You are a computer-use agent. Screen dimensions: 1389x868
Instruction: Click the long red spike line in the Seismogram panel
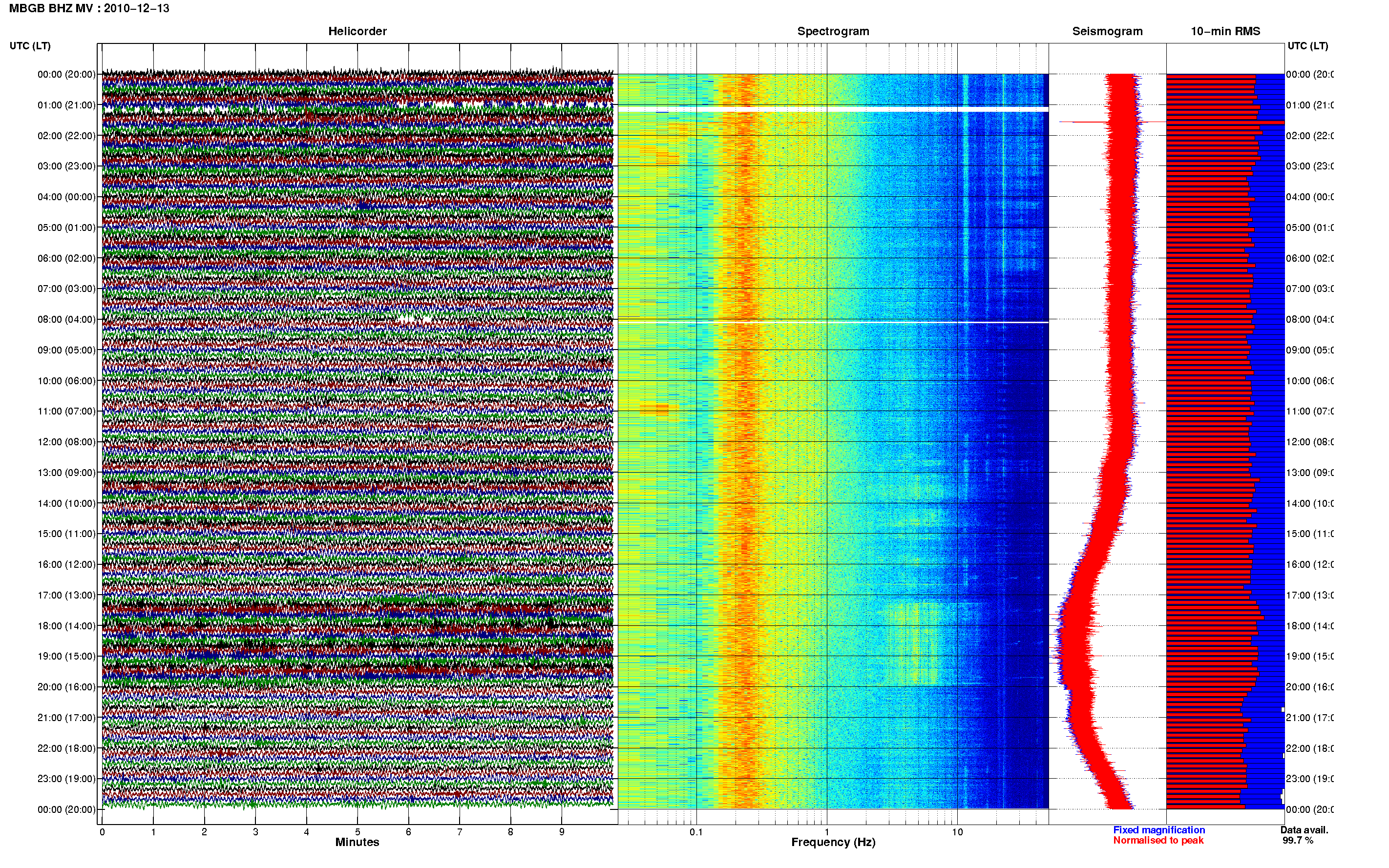pyautogui.click(x=1112, y=122)
